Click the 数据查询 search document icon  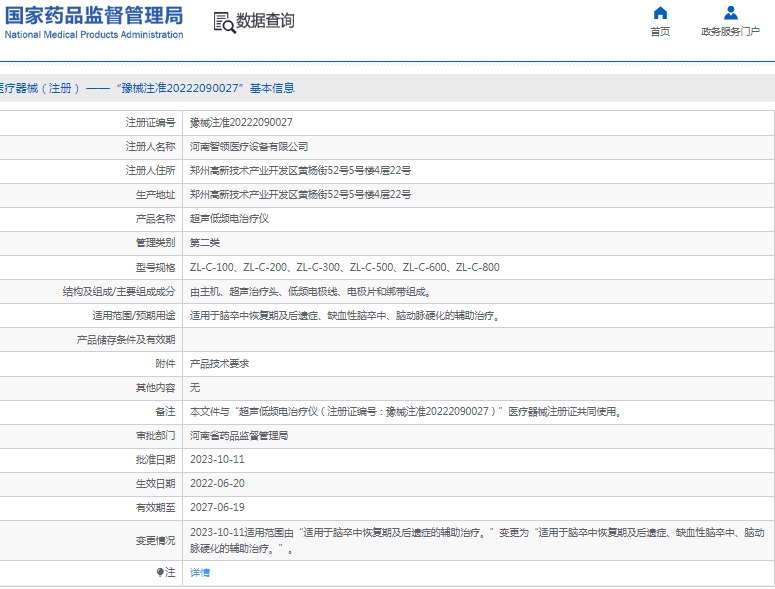224,23
